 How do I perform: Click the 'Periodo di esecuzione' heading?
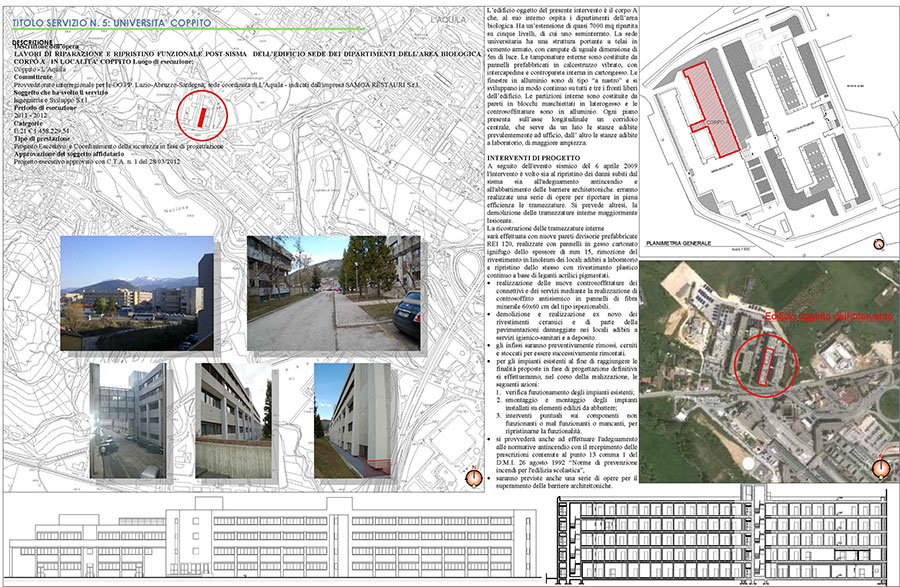[x=45, y=108]
